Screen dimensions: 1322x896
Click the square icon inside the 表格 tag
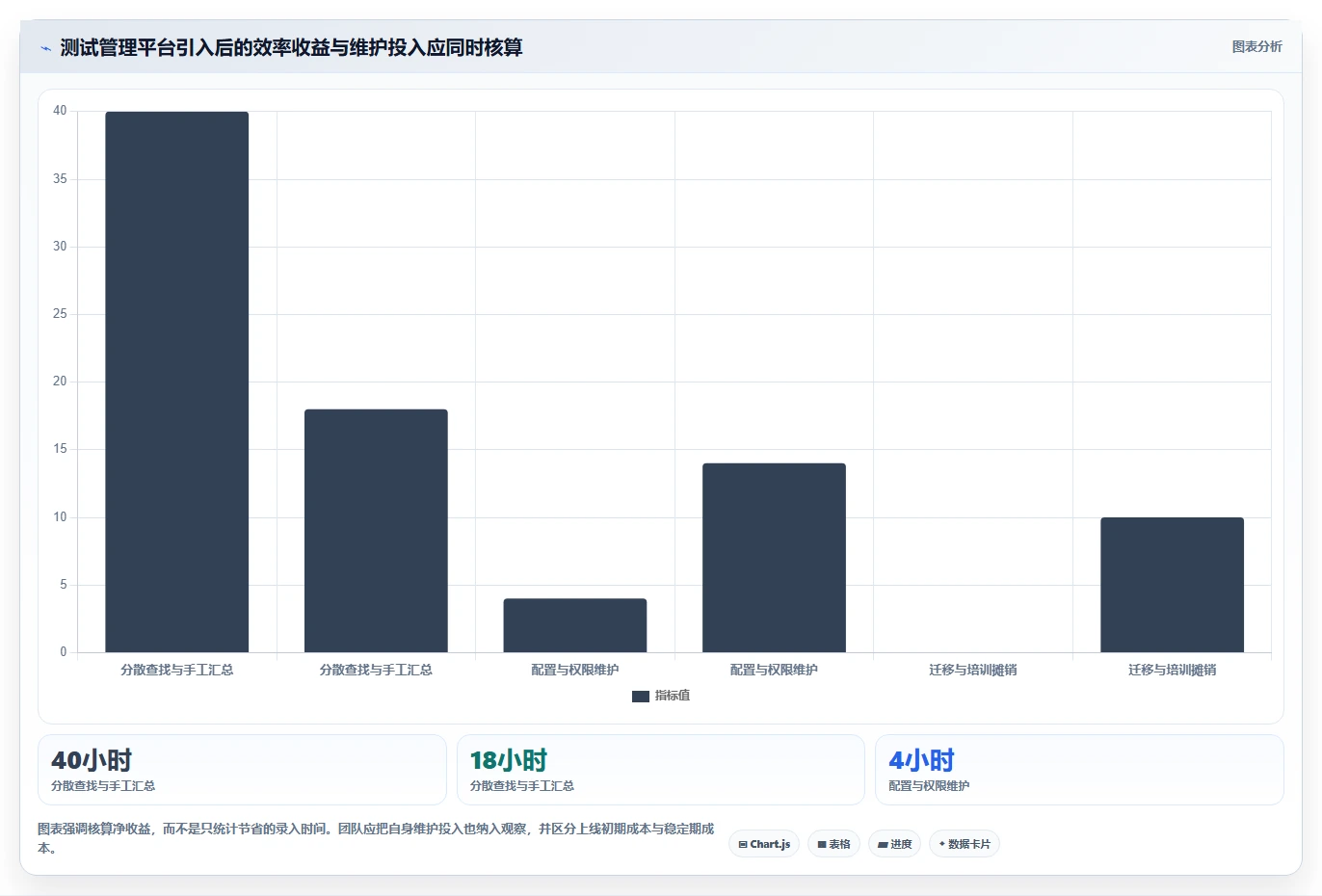click(x=822, y=844)
